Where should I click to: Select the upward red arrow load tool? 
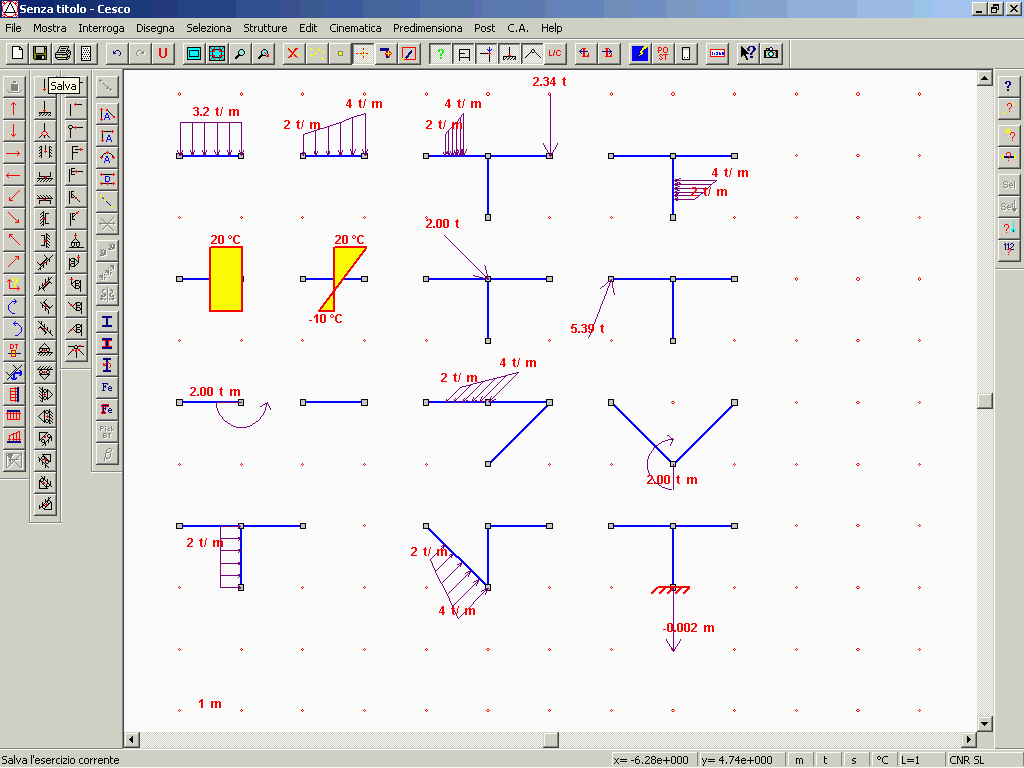(x=14, y=108)
